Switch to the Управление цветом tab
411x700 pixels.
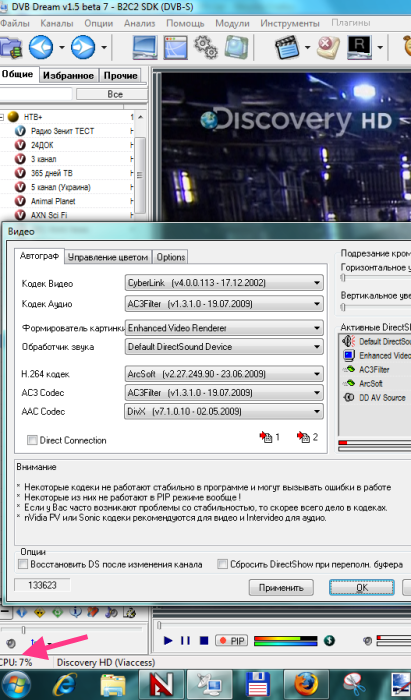[108, 257]
